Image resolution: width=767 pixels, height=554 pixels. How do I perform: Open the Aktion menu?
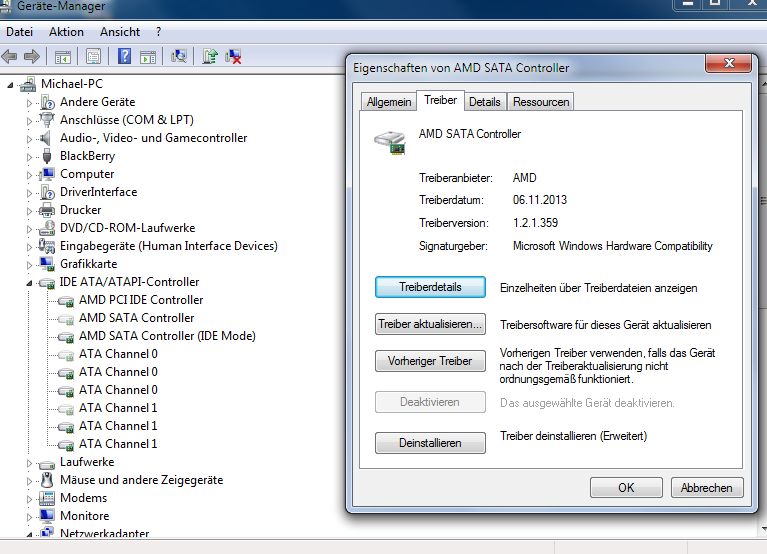pyautogui.click(x=66, y=32)
